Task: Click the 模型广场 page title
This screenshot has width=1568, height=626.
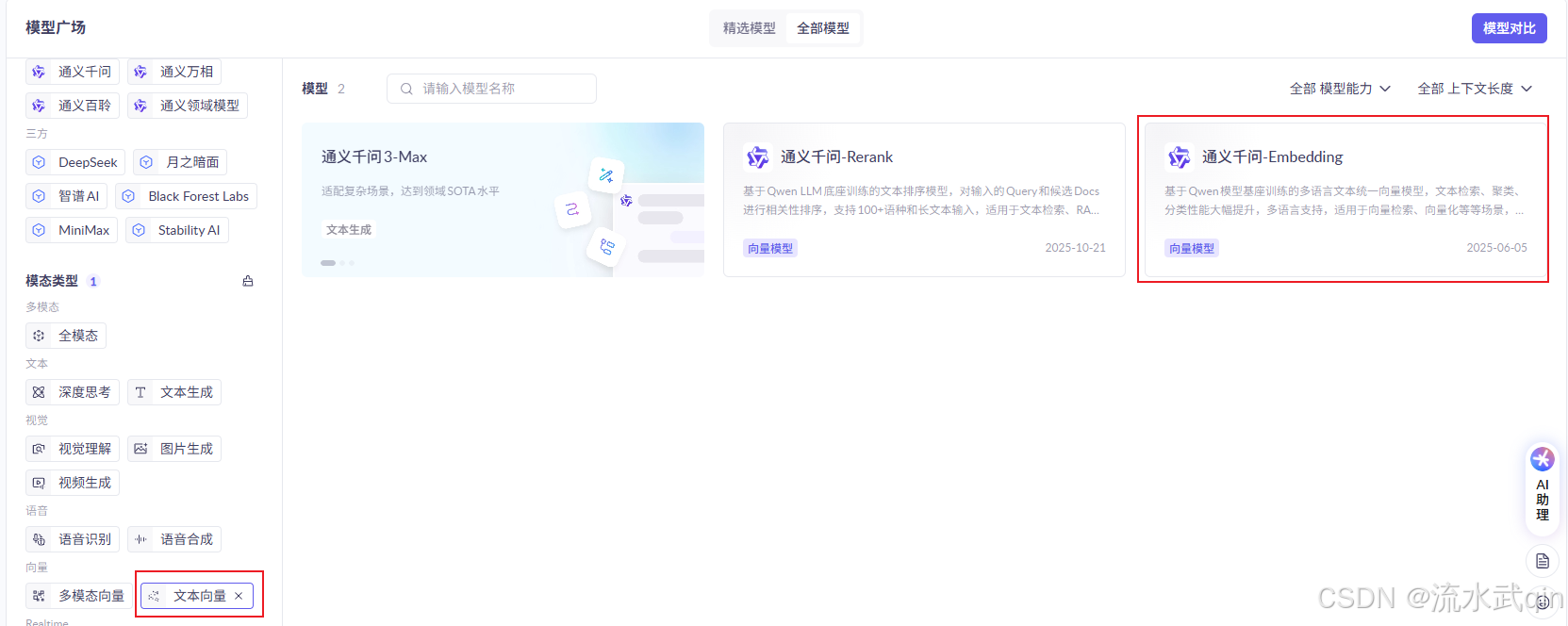Action: [56, 27]
